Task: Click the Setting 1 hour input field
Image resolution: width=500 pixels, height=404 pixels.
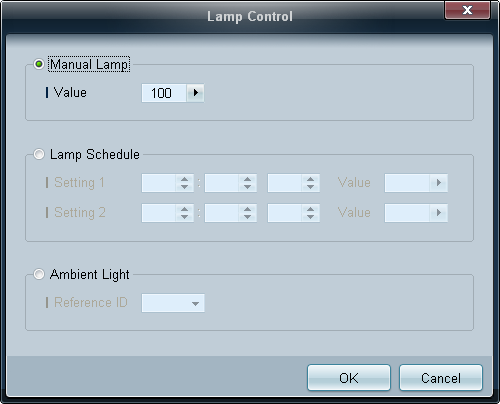Action: (159, 183)
